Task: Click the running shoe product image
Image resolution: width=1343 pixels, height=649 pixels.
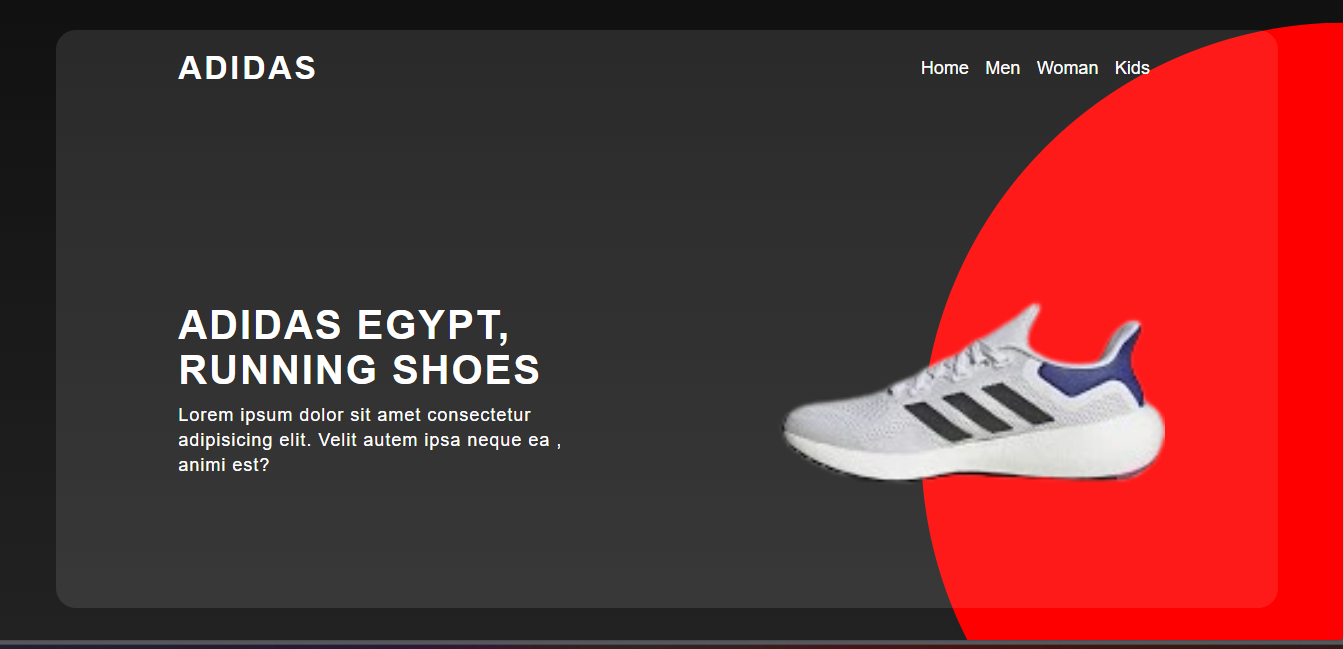Action: click(974, 392)
